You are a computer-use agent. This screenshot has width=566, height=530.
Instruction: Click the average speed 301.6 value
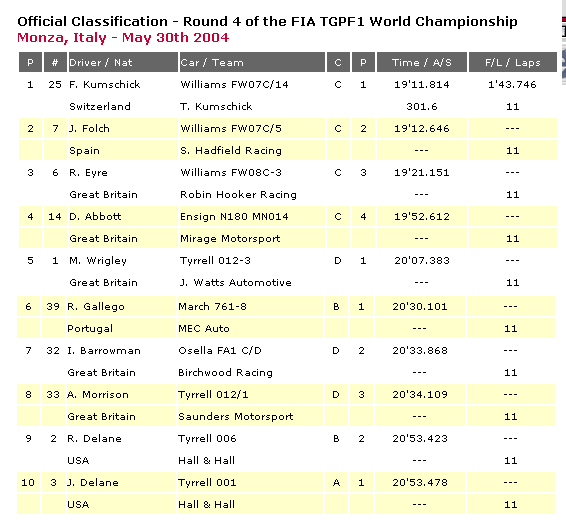click(422, 107)
